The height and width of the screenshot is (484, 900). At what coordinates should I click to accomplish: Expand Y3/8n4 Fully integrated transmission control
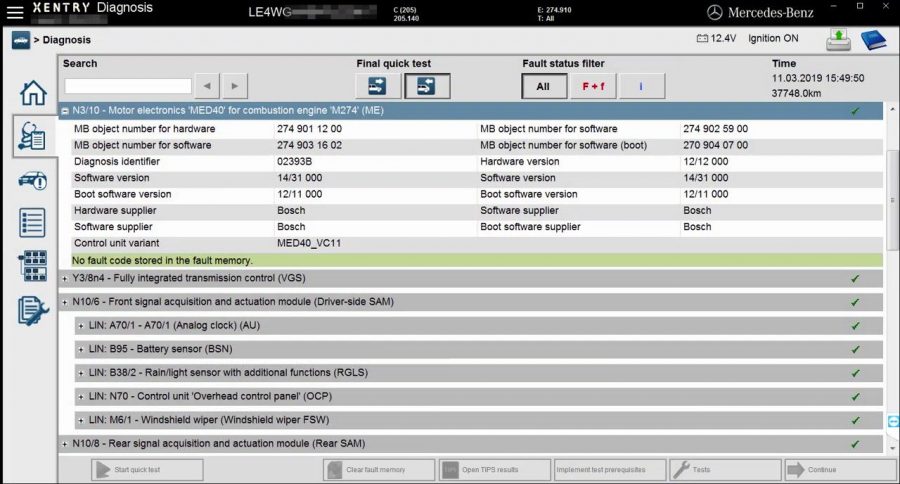coord(64,278)
